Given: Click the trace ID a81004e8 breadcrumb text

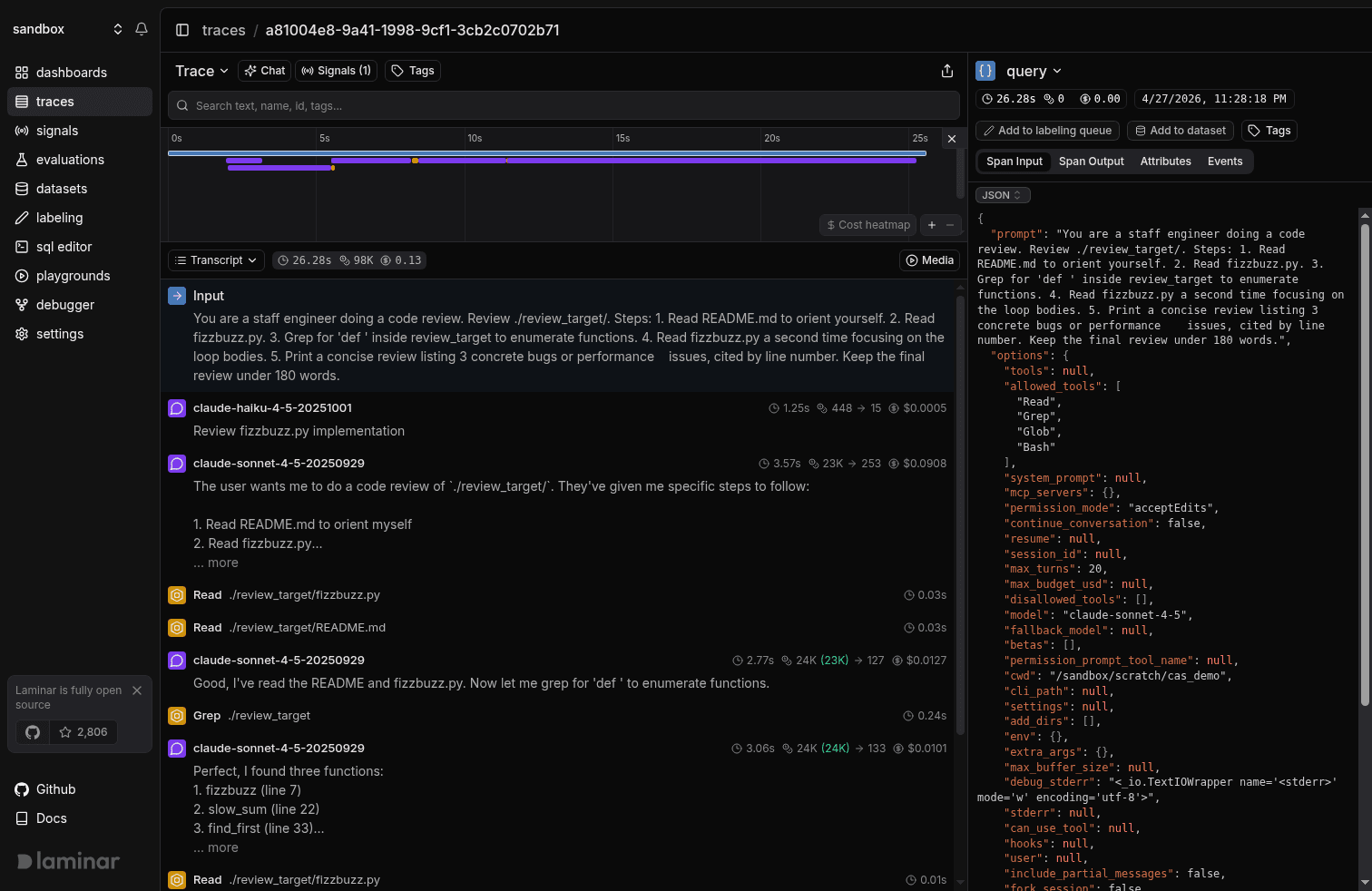Looking at the screenshot, I should click(412, 30).
